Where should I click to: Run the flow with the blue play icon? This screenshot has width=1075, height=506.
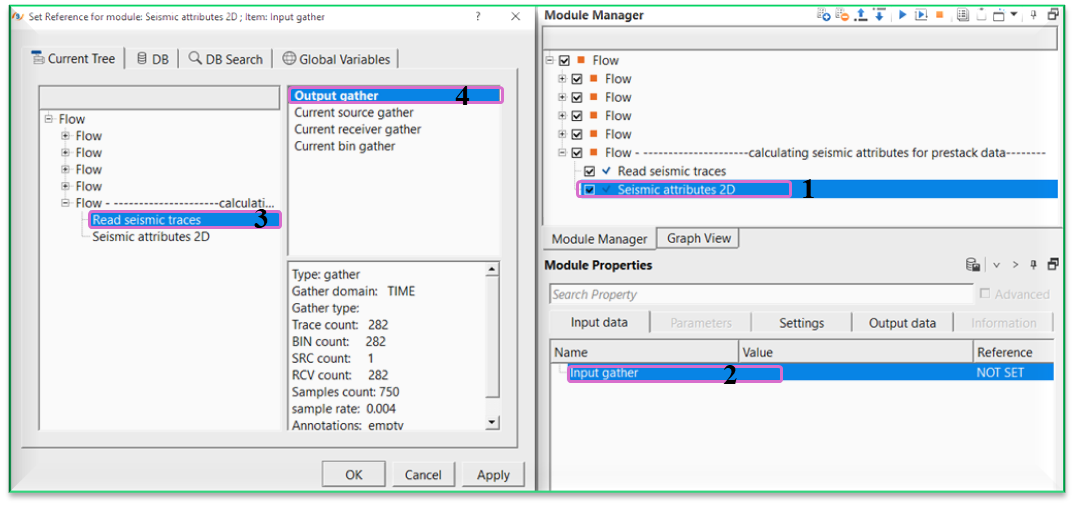(903, 14)
